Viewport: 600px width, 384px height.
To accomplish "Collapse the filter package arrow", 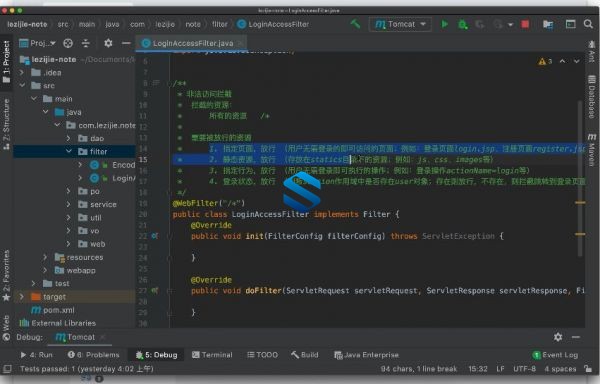I will pyautogui.click(x=69, y=151).
